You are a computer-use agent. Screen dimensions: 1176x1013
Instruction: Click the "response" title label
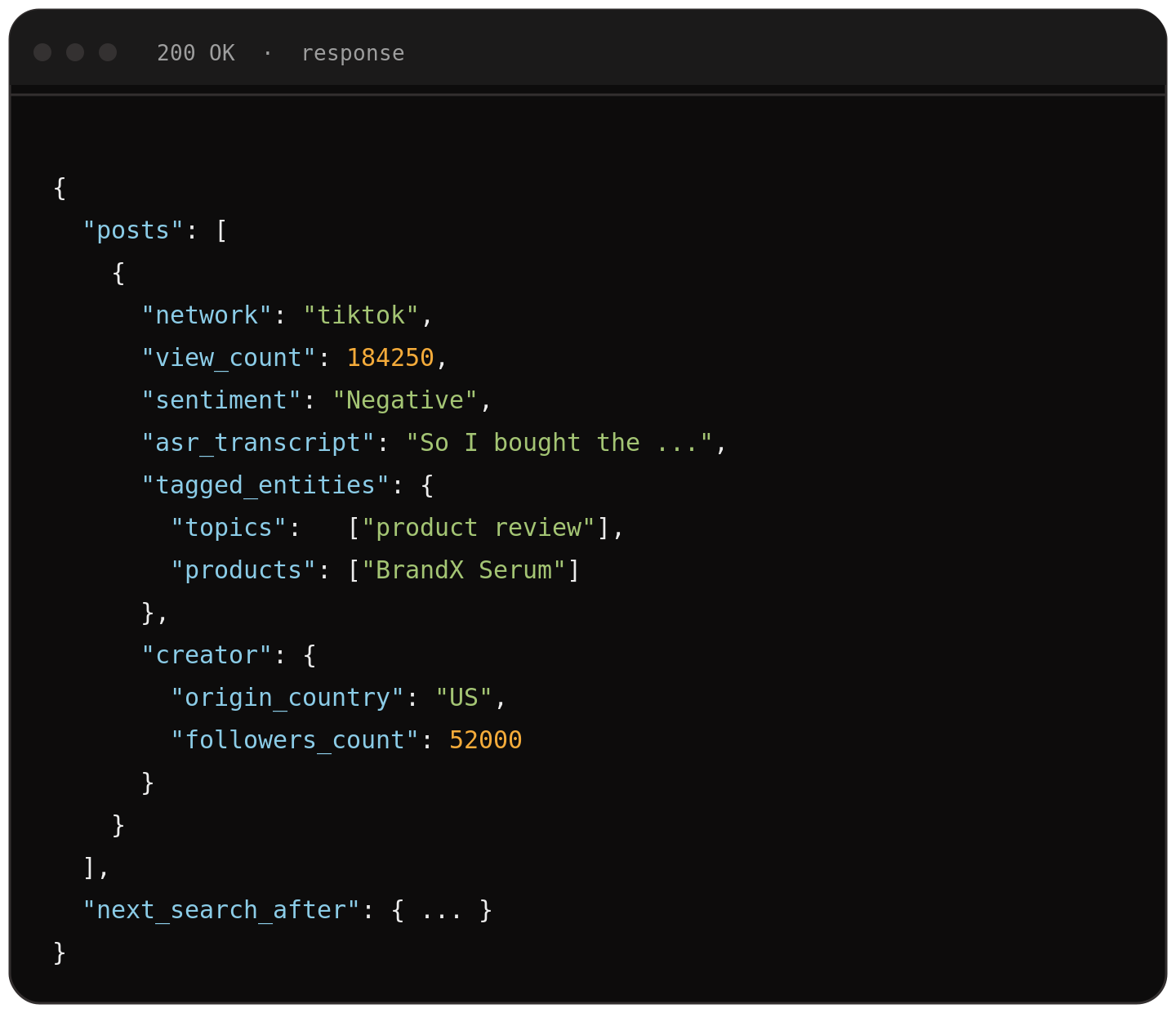tap(353, 53)
